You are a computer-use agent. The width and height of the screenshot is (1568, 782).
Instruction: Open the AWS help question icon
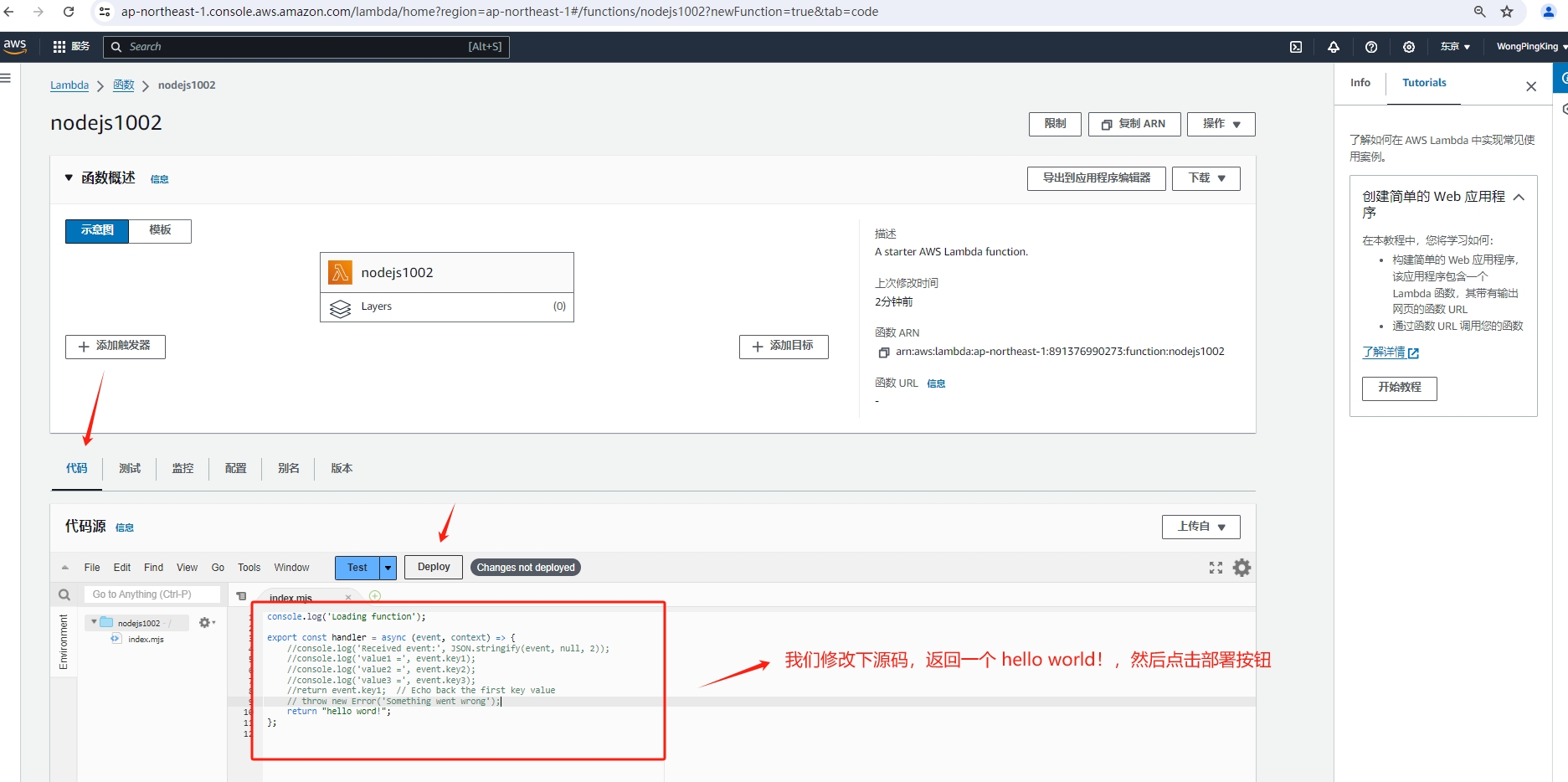point(1371,47)
